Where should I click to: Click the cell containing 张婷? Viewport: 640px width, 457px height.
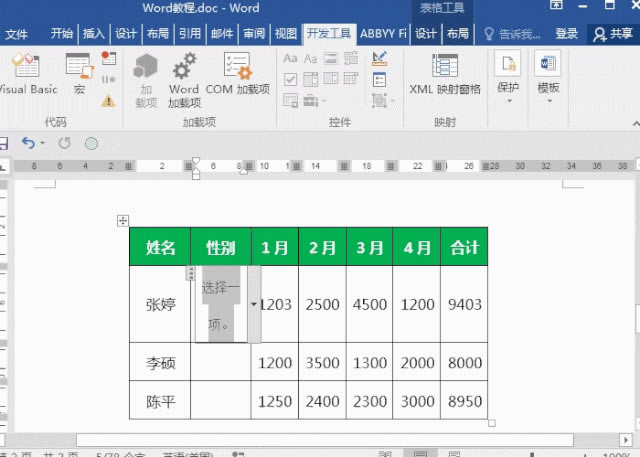point(160,304)
